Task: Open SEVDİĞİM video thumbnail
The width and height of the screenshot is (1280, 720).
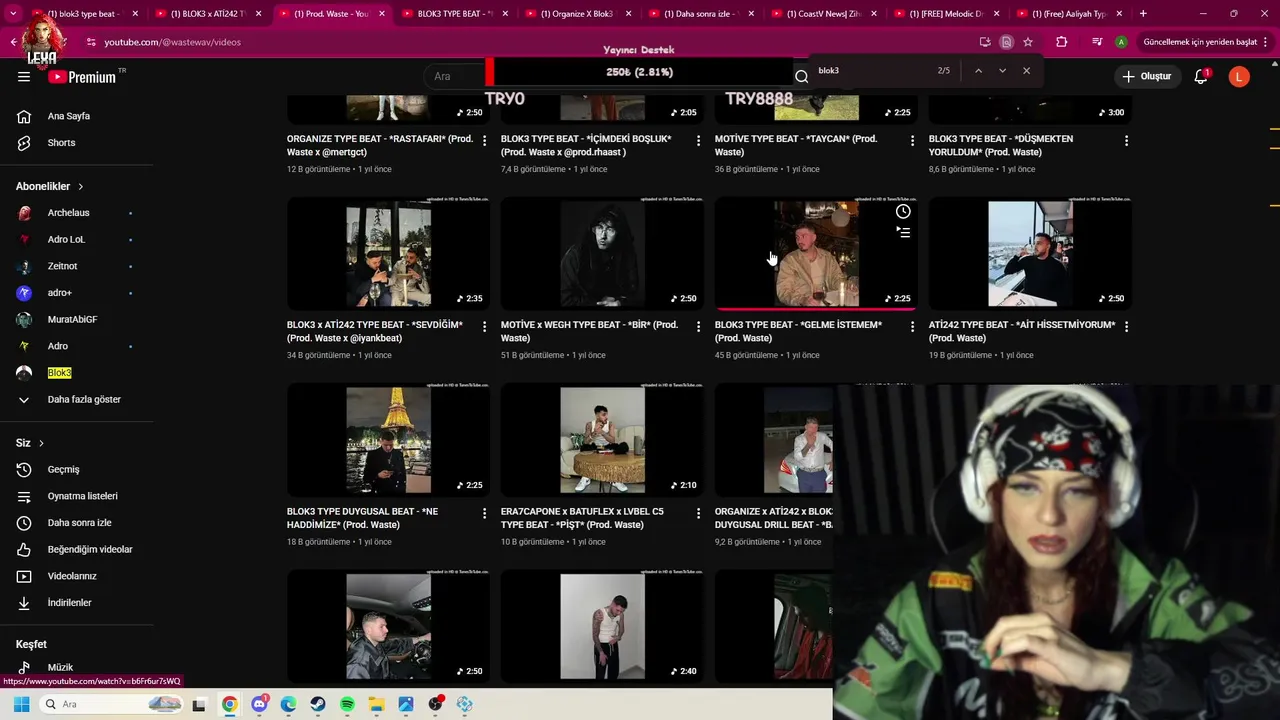Action: (x=388, y=253)
